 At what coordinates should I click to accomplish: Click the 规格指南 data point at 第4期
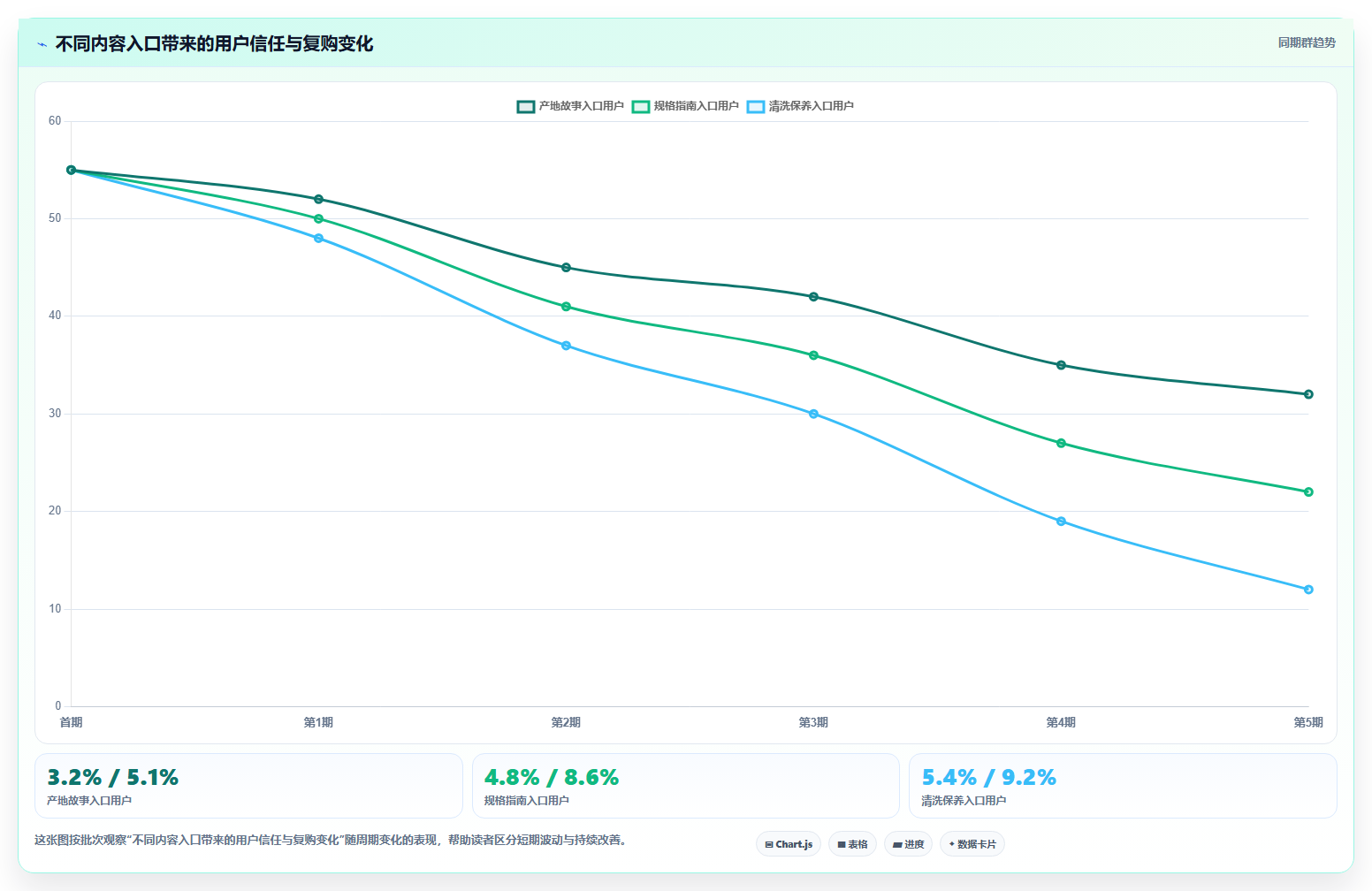pos(1061,443)
